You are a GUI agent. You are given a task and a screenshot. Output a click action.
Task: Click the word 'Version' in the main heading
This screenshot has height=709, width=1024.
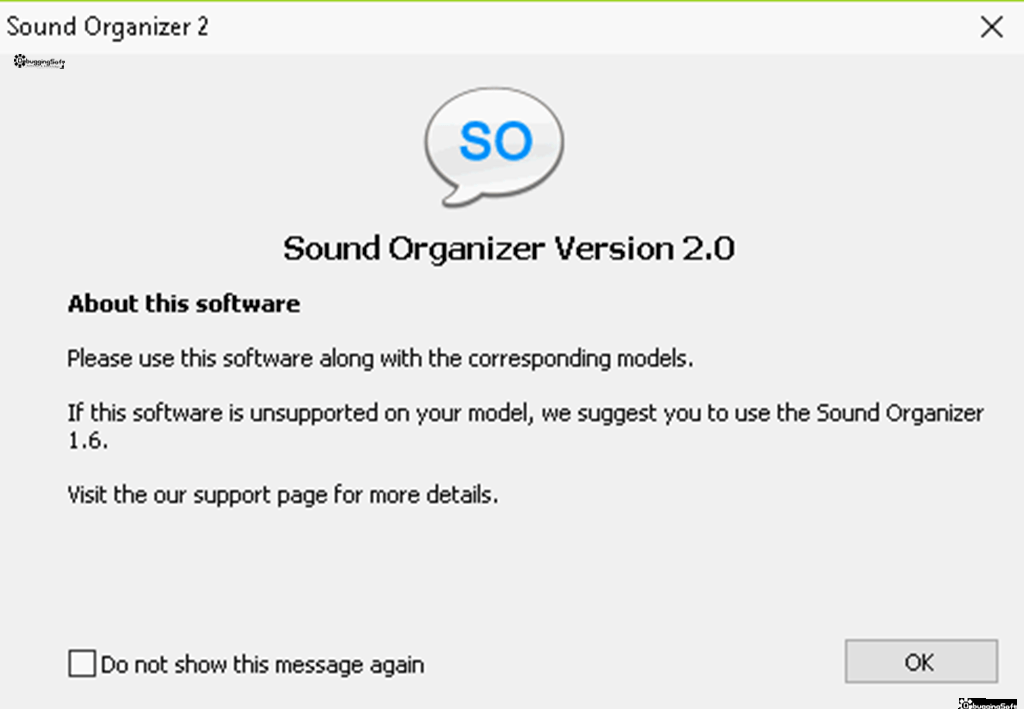615,249
